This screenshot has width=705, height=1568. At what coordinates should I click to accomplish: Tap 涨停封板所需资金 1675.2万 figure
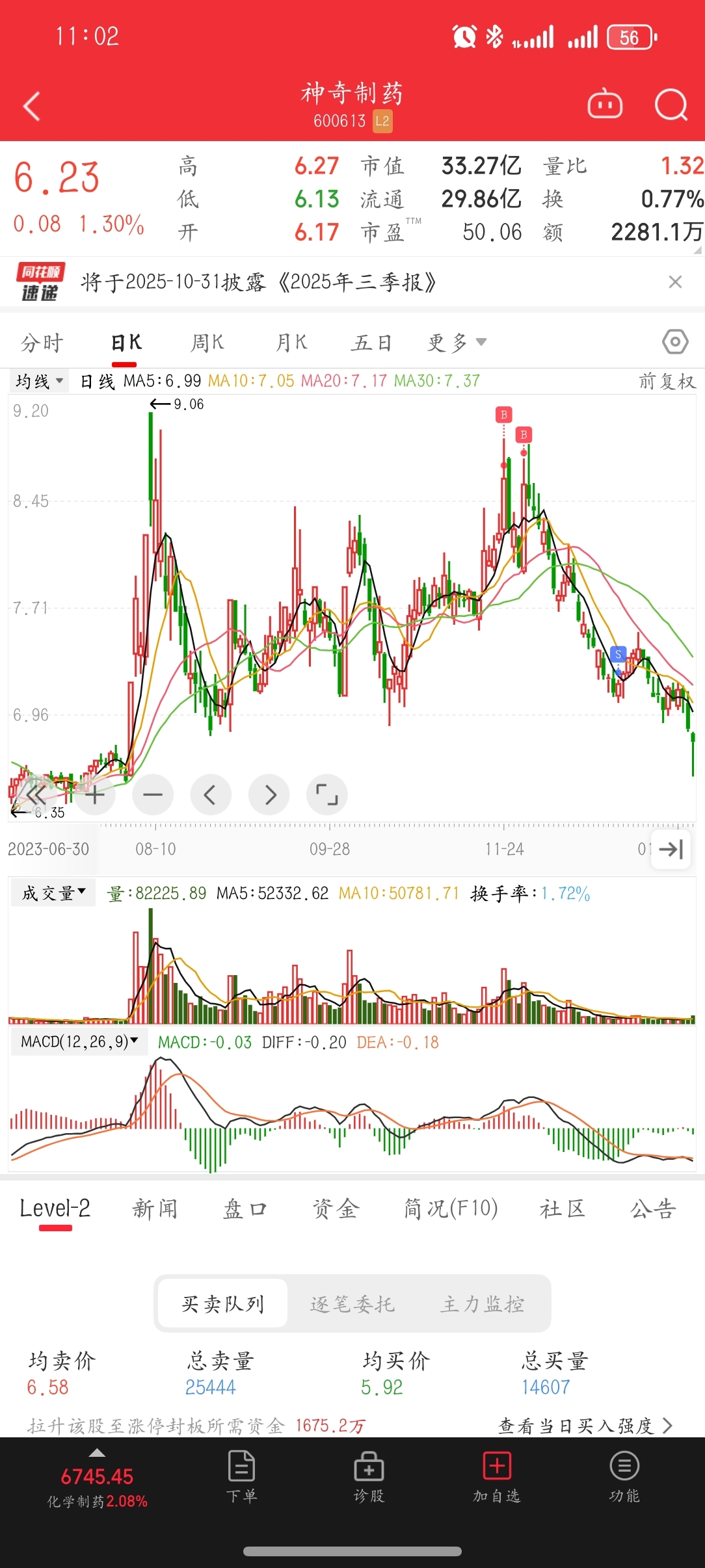[x=330, y=1426]
